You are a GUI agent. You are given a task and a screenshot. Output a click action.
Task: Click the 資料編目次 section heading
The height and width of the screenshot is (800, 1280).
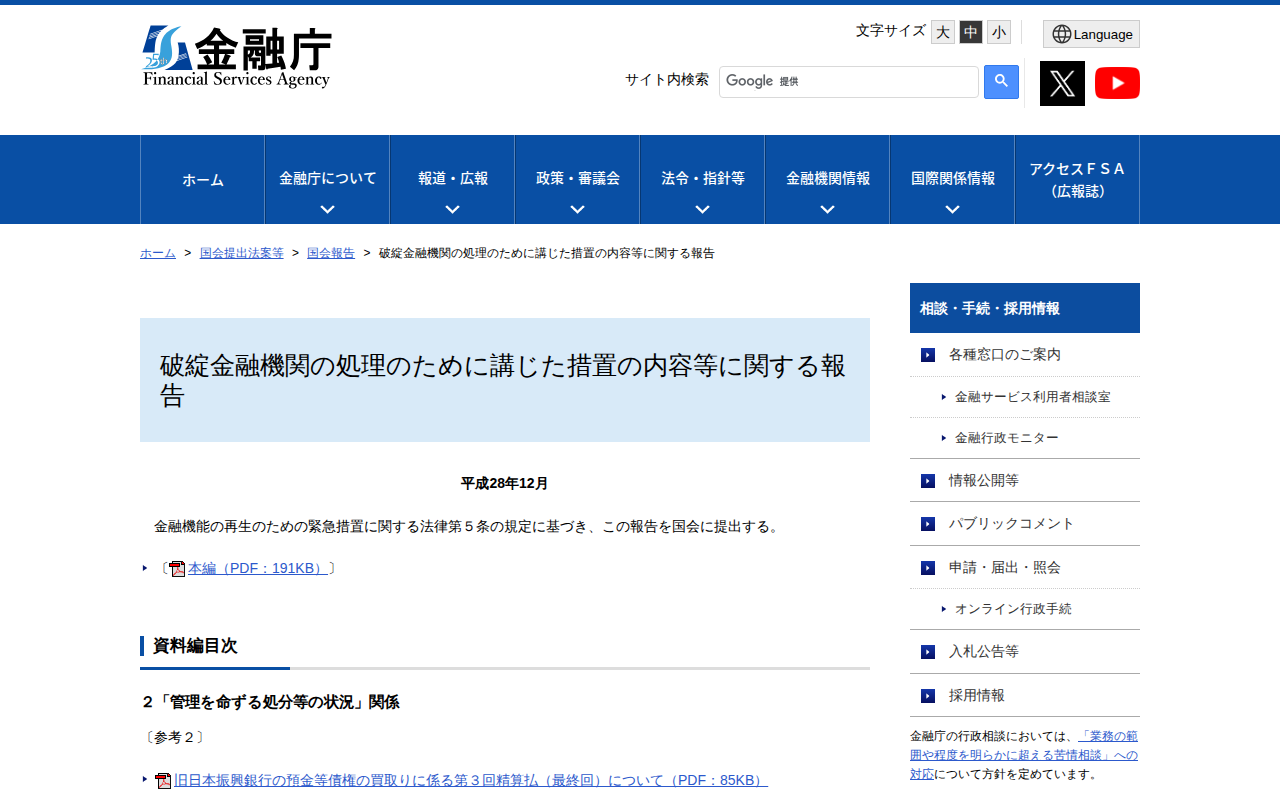click(195, 646)
